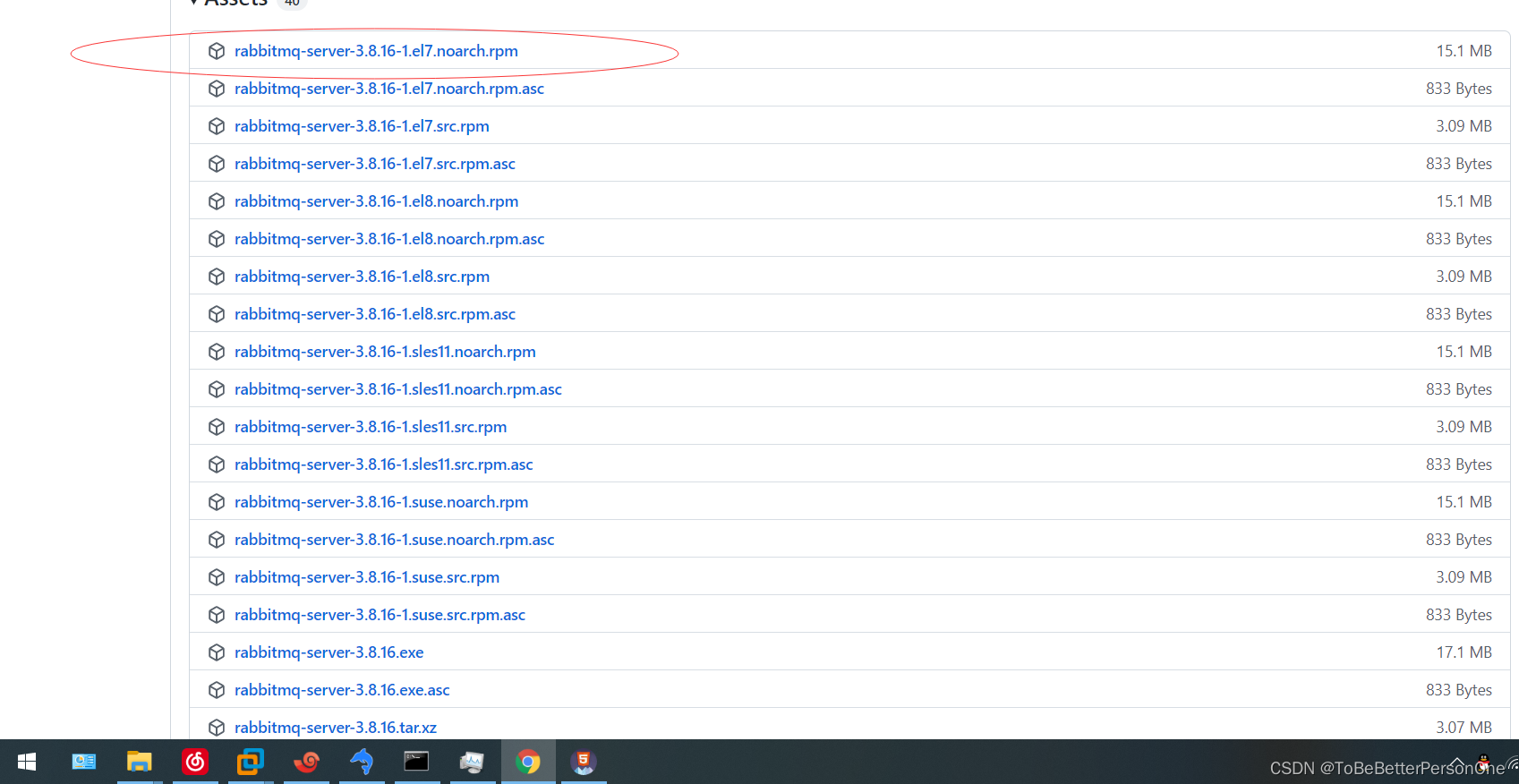Click package icon beside sles11.src.rpm.asc file
Image resolution: width=1519 pixels, height=784 pixels.
click(217, 464)
